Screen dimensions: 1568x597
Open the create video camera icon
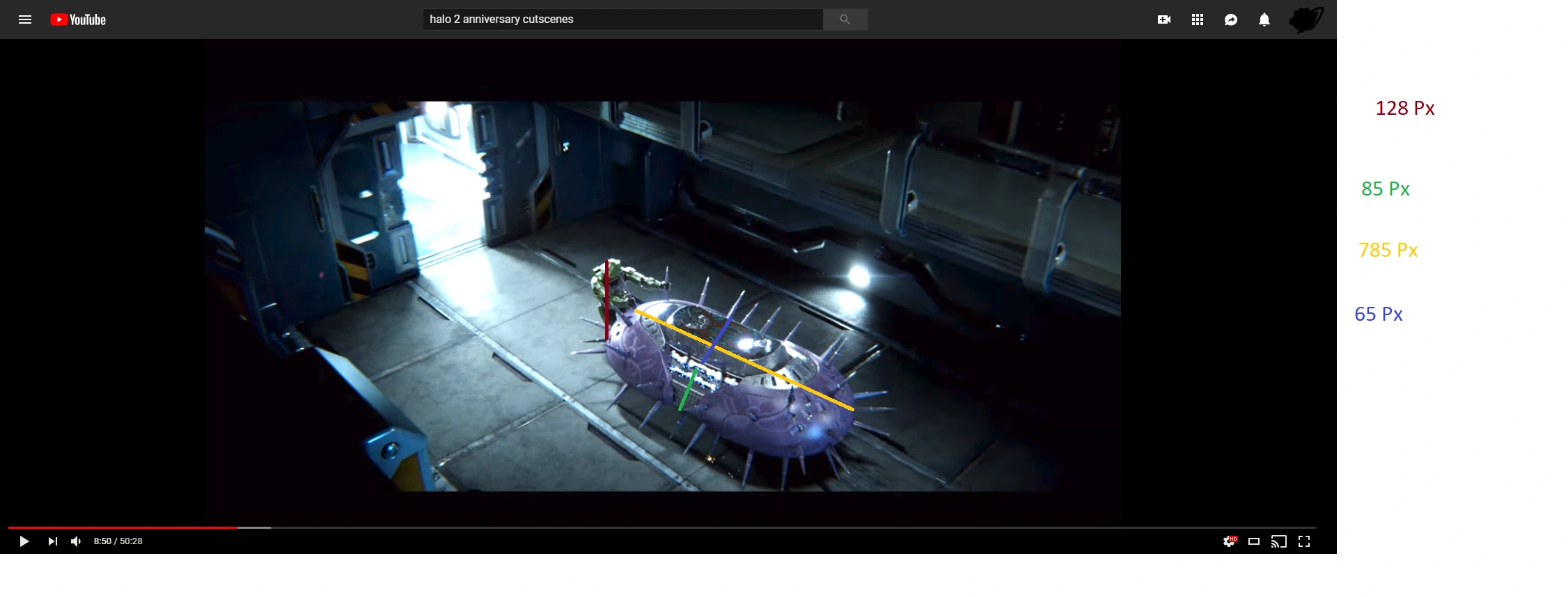tap(1164, 19)
